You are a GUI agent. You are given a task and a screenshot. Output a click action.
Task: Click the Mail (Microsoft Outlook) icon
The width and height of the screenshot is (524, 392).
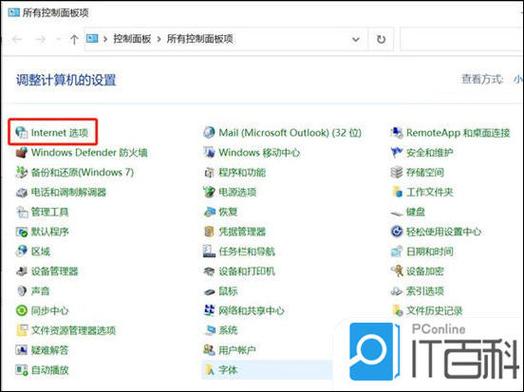point(209,133)
